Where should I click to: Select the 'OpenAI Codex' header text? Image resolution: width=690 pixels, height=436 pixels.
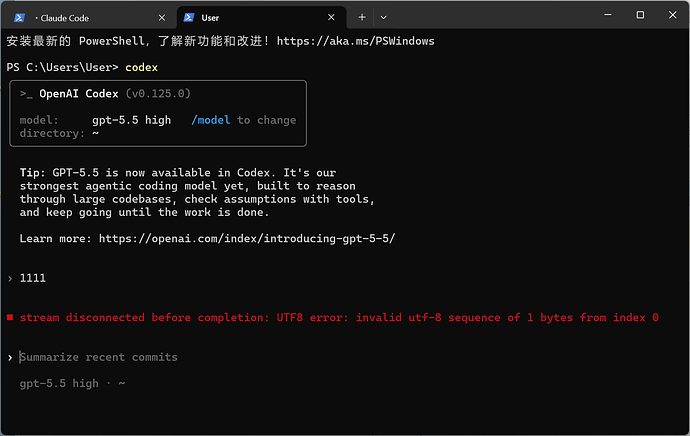point(79,94)
